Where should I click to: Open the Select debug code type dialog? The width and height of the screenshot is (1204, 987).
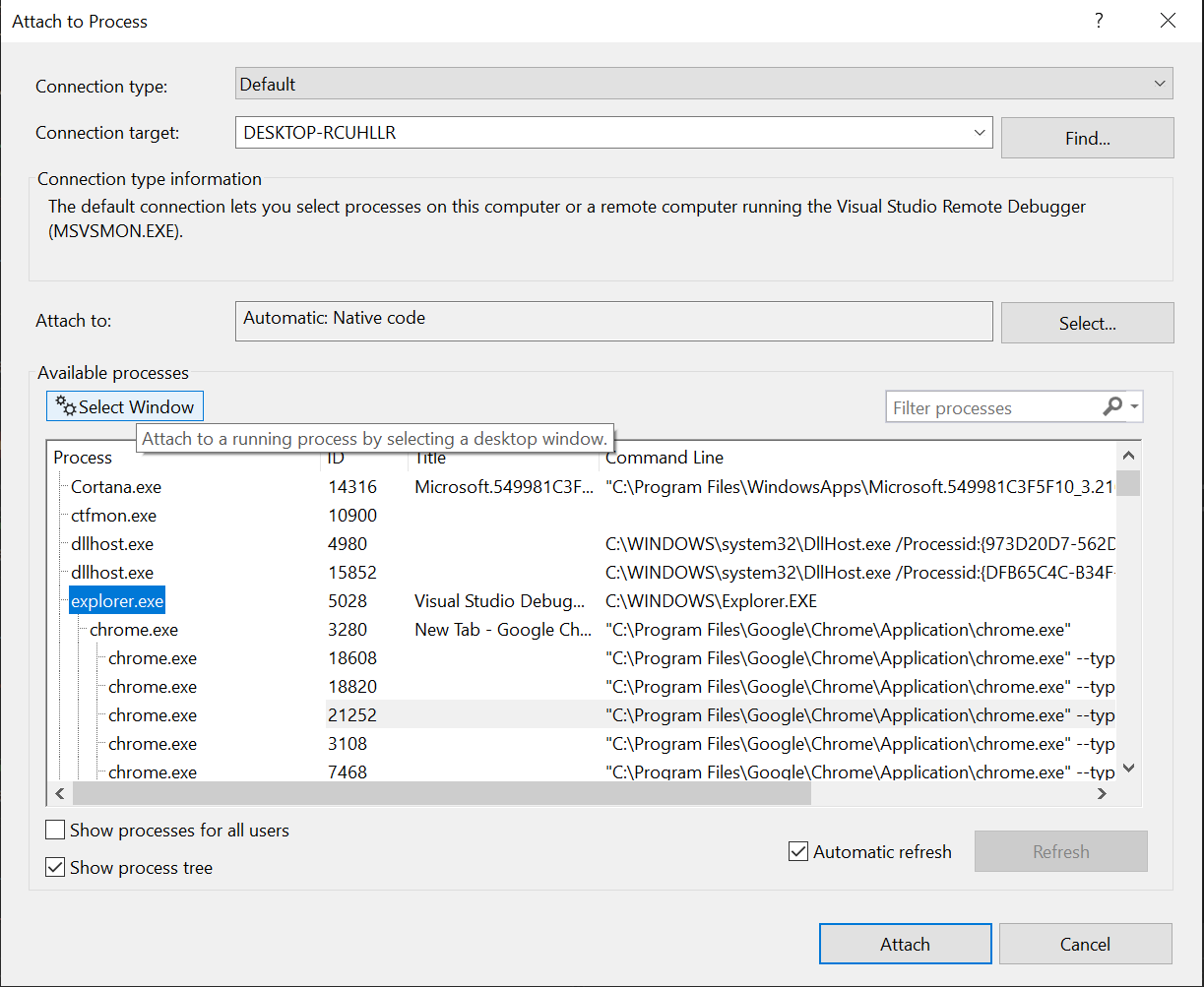[1086, 322]
